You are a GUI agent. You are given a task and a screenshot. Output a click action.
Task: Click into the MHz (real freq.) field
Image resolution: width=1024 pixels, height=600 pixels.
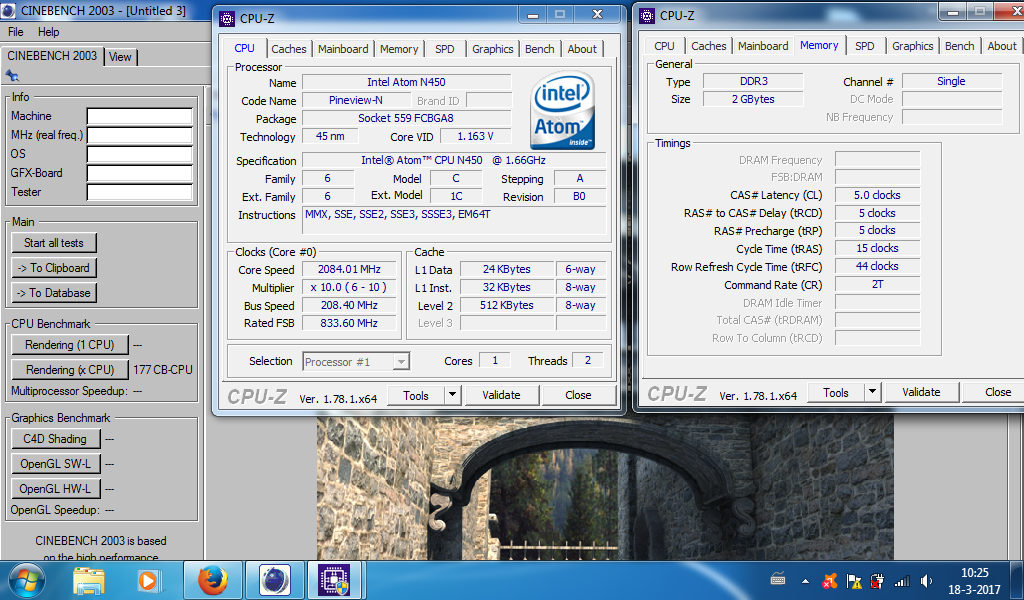(140, 135)
